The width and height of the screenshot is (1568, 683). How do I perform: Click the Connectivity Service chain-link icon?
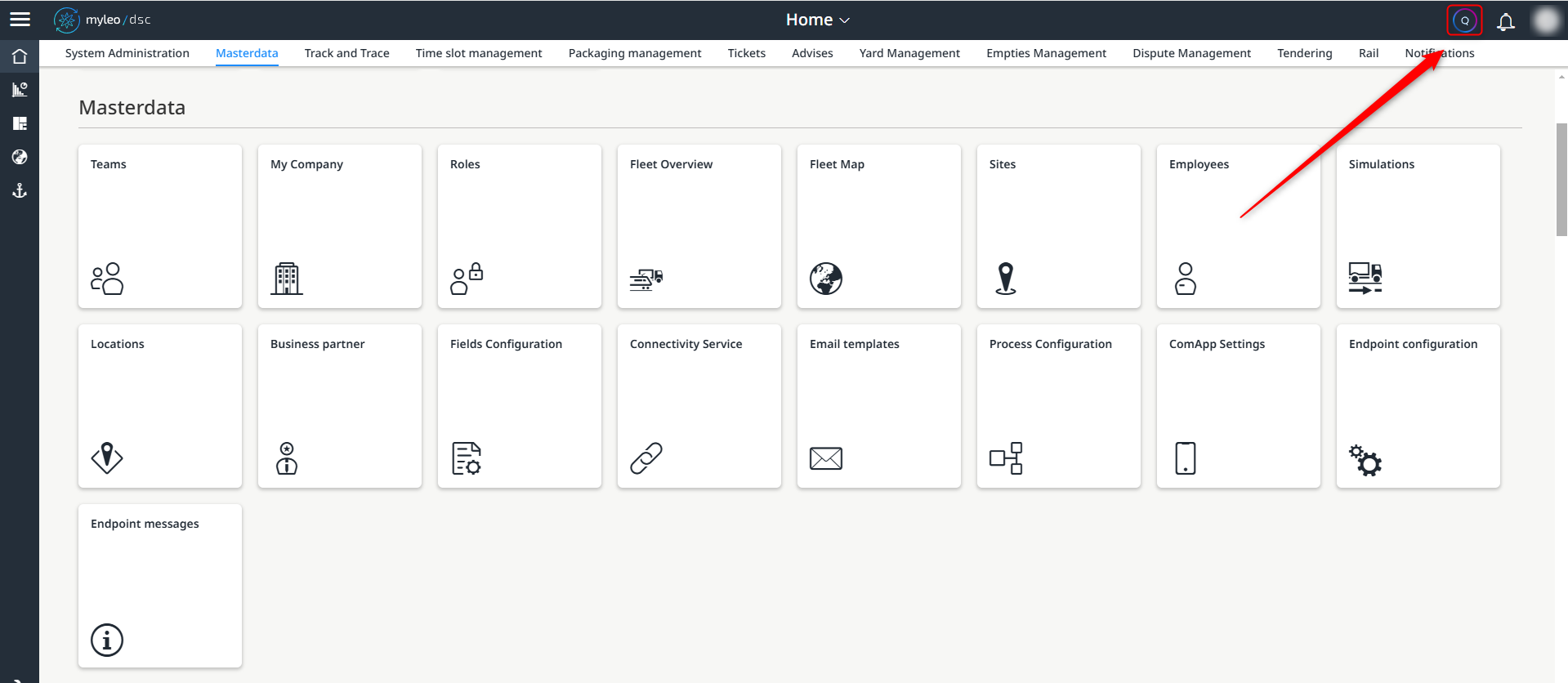click(x=646, y=458)
